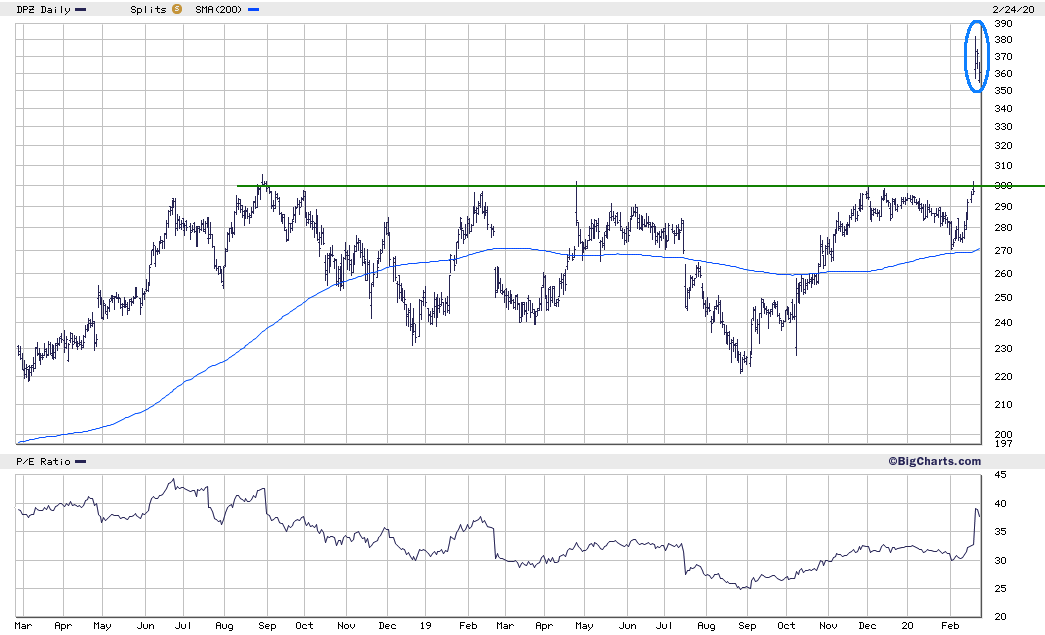Click the Feb label near chart end
1045x635 pixels.
[950, 626]
